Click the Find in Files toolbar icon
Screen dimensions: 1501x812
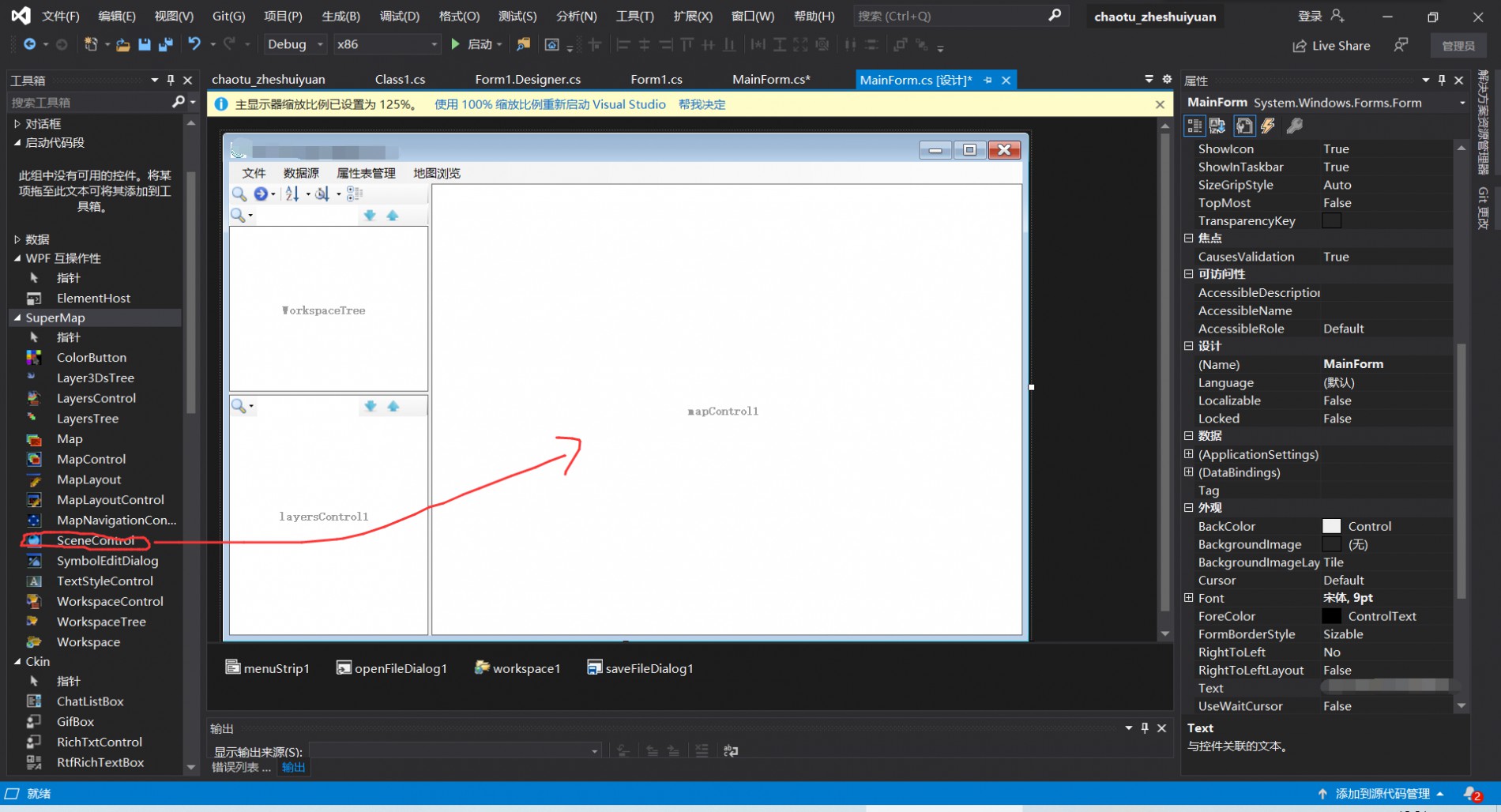[523, 44]
